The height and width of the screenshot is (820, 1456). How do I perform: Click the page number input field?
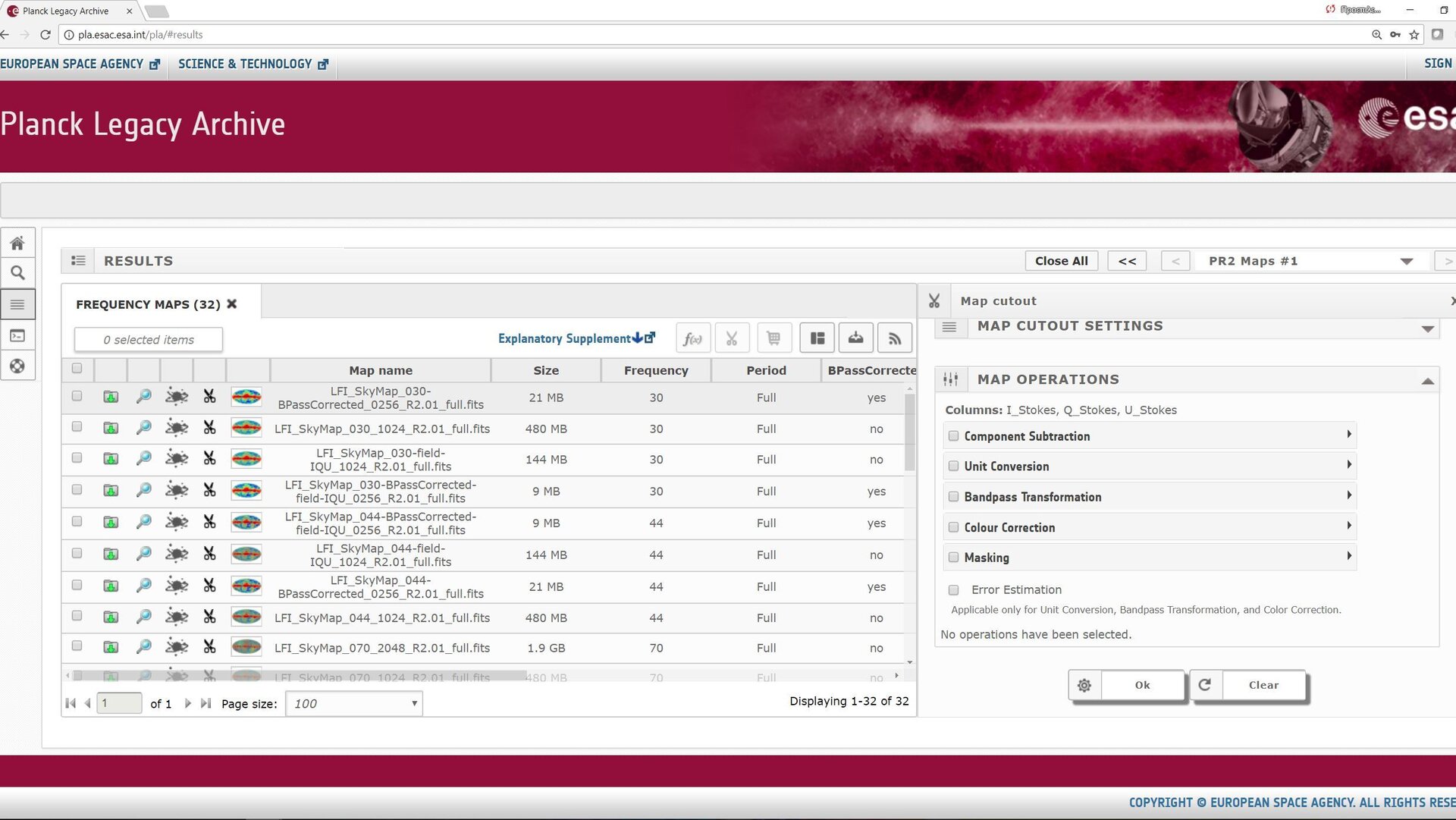(119, 703)
